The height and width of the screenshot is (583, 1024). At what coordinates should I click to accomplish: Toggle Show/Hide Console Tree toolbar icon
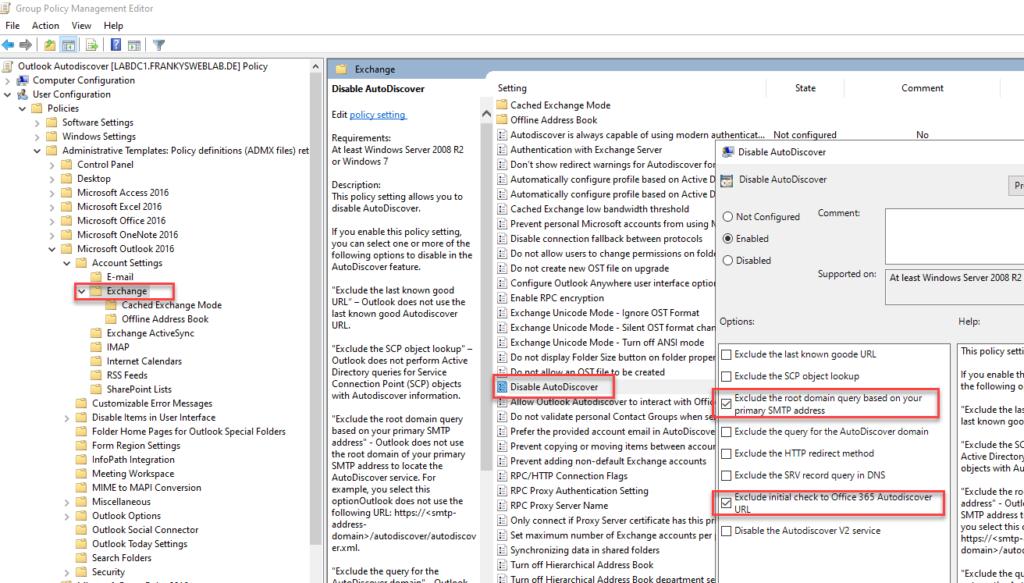point(68,45)
